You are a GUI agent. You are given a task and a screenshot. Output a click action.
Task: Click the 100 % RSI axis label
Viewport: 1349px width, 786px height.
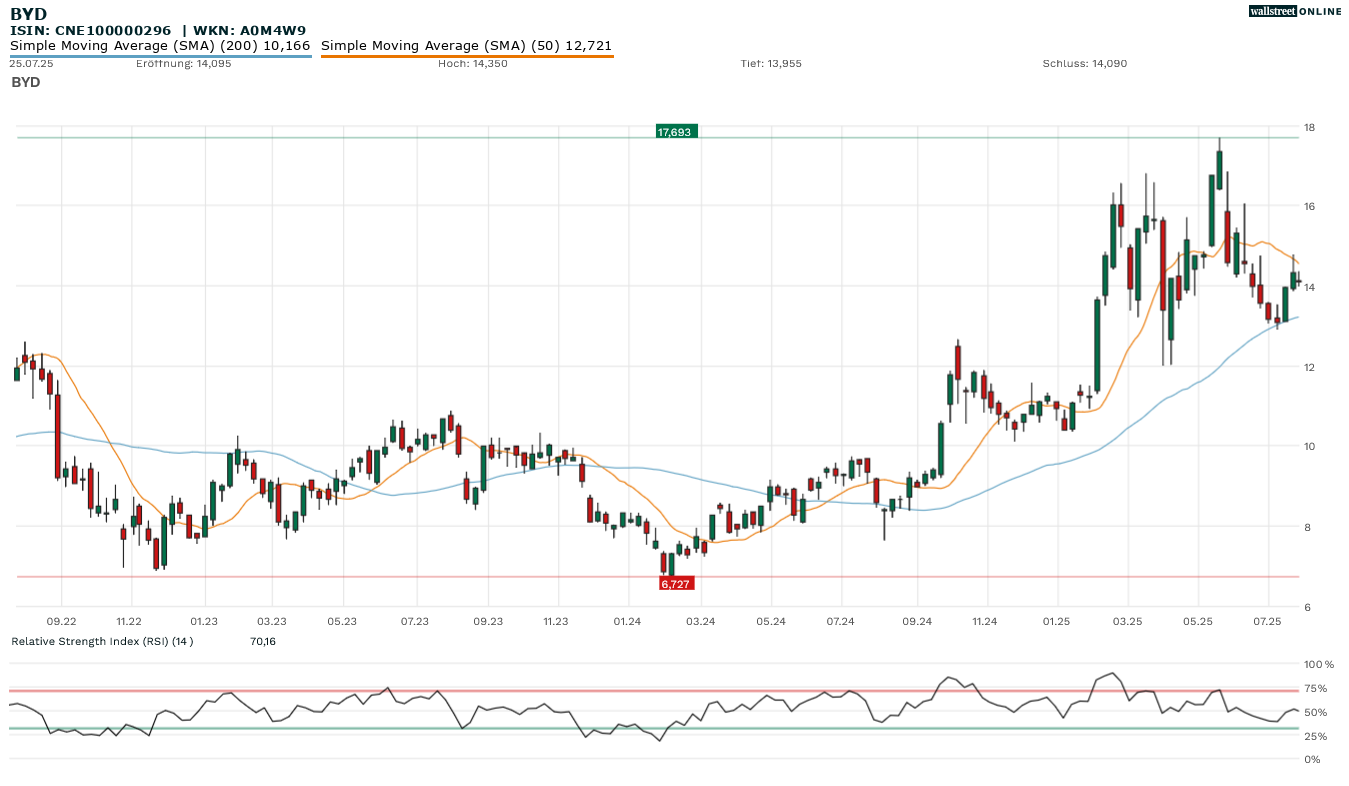tap(1317, 664)
